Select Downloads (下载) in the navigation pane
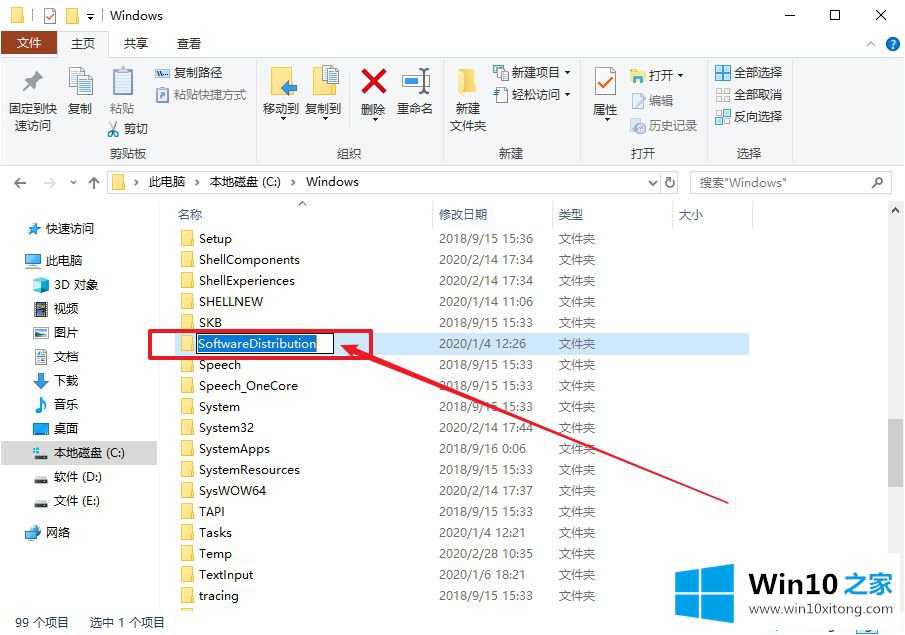This screenshot has width=905, height=635. click(x=56, y=381)
